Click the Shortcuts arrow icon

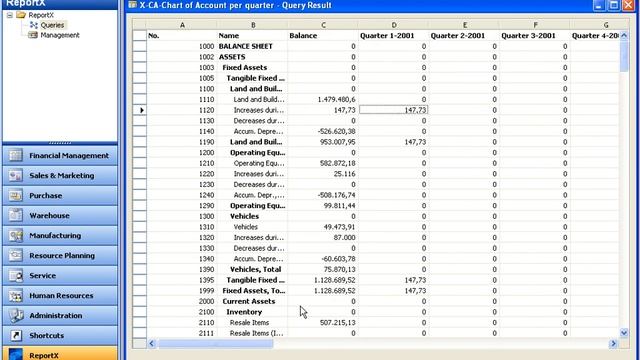[x=16, y=336]
